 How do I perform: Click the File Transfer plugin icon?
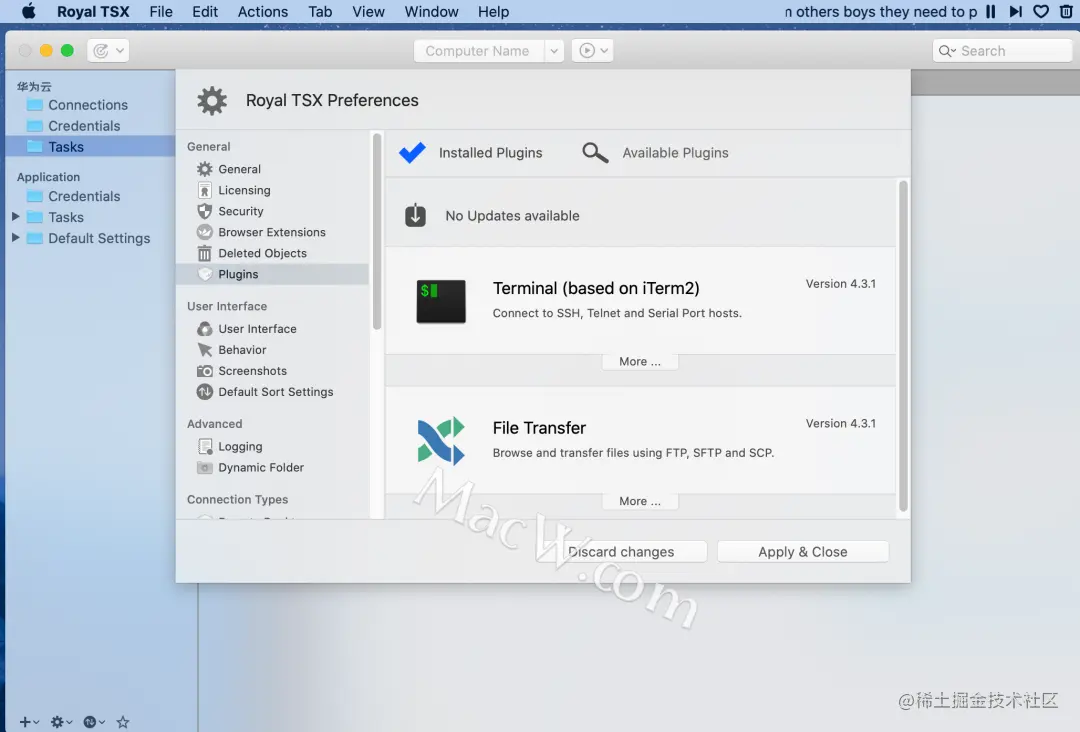(x=441, y=440)
